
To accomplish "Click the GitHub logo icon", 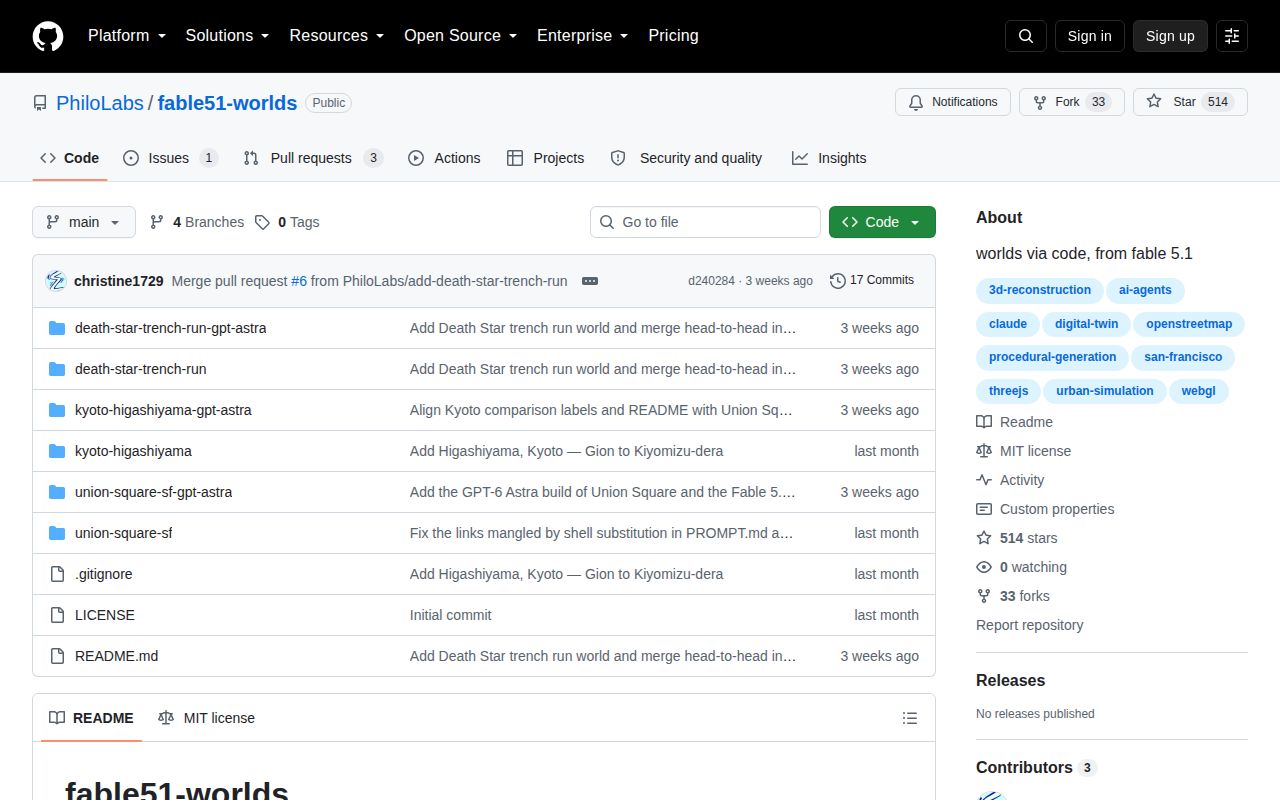I will tap(48, 36).
